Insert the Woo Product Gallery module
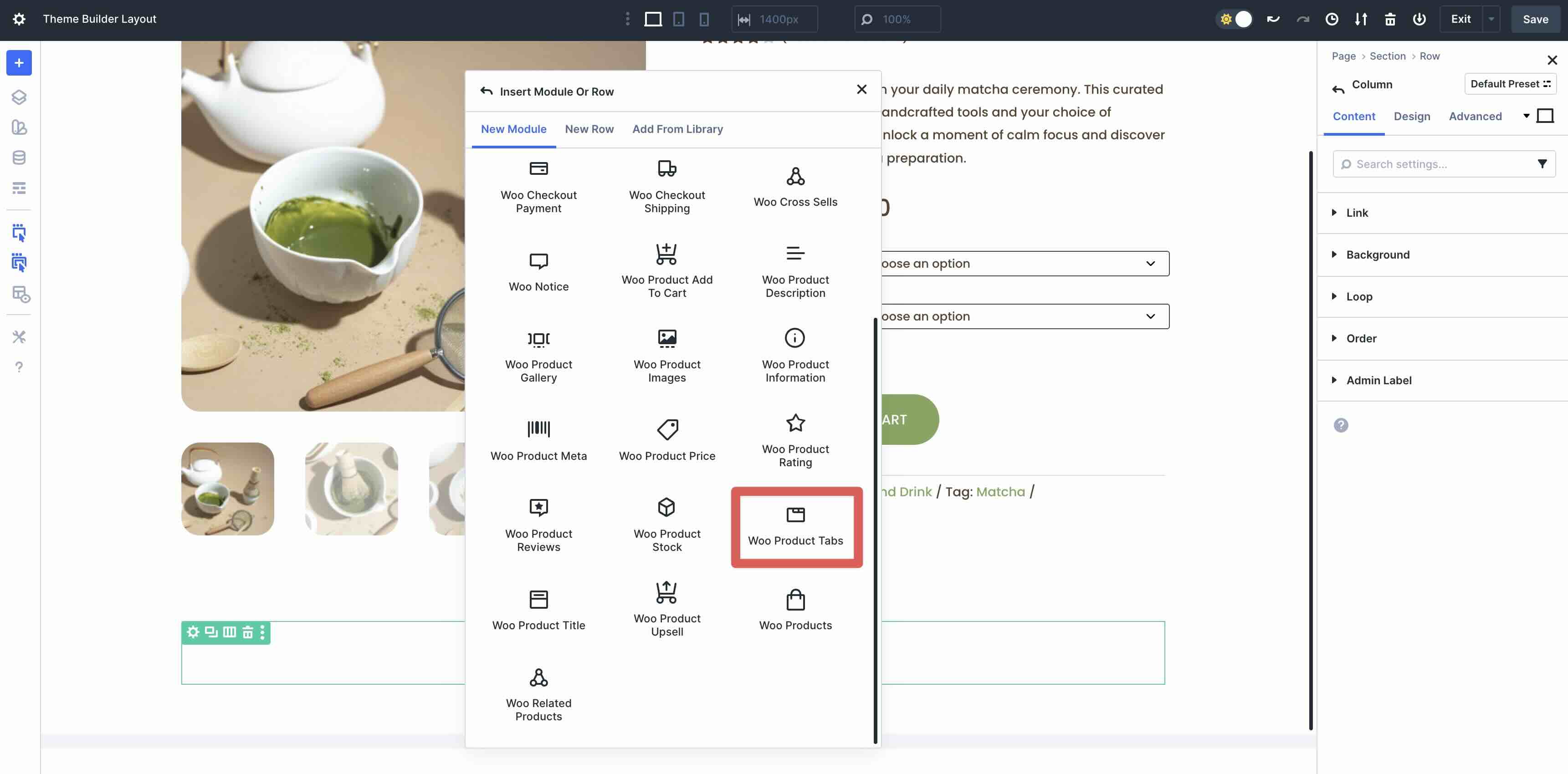1568x774 pixels. pyautogui.click(x=538, y=356)
